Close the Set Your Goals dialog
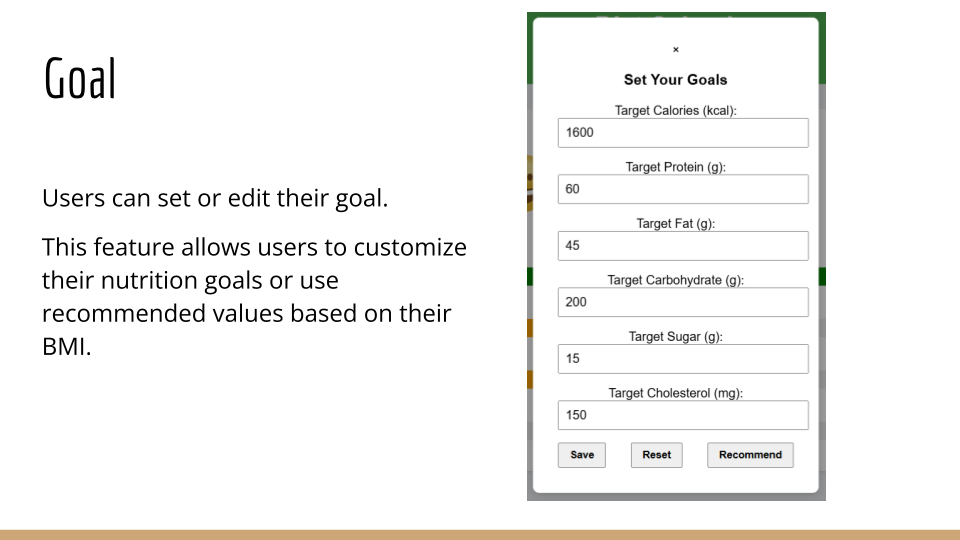Viewport: 960px width, 540px height. (676, 49)
